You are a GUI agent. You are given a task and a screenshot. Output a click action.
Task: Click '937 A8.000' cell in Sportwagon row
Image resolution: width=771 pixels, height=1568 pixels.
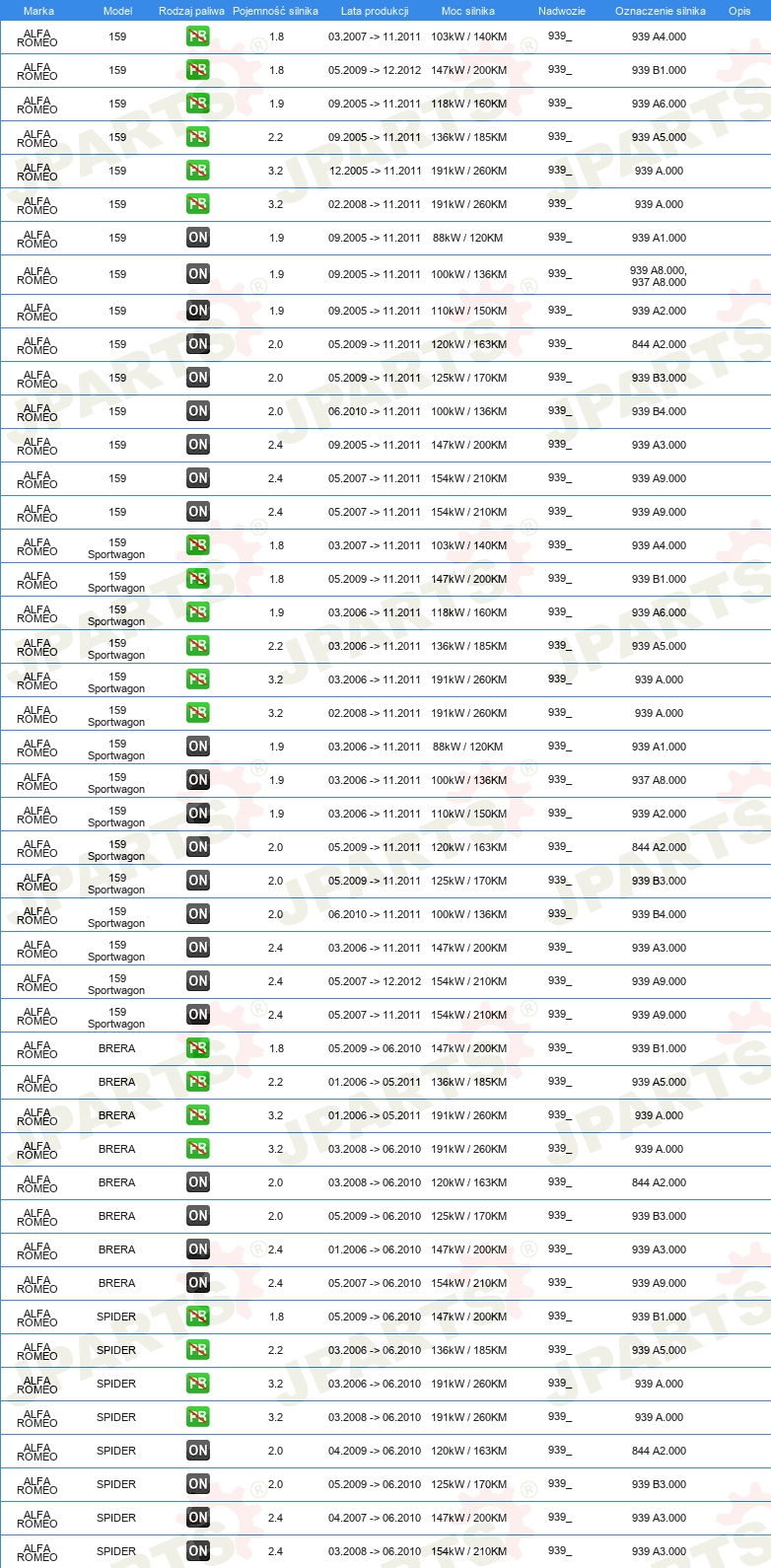coord(659,780)
